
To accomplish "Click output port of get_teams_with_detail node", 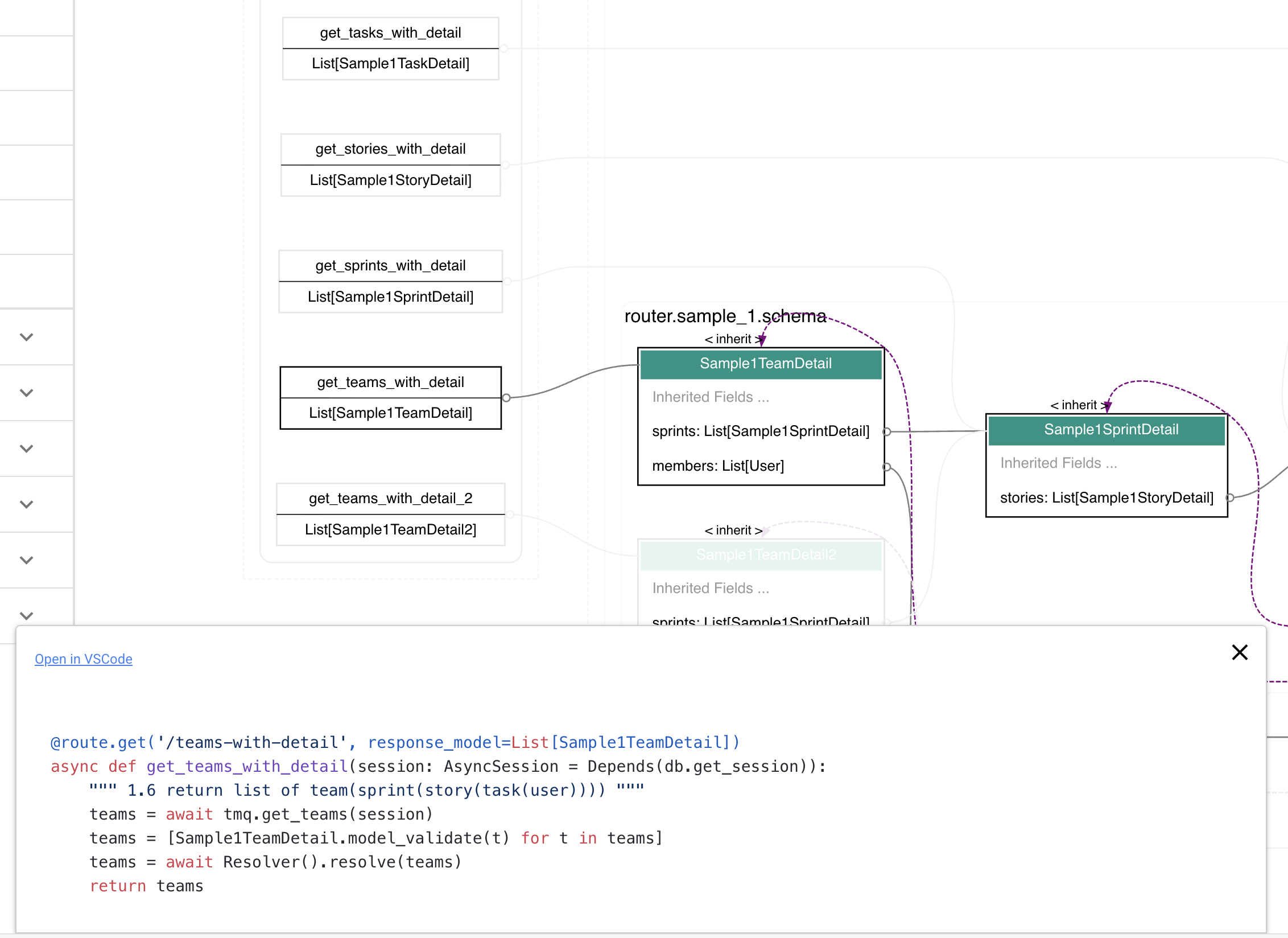I will [x=506, y=398].
